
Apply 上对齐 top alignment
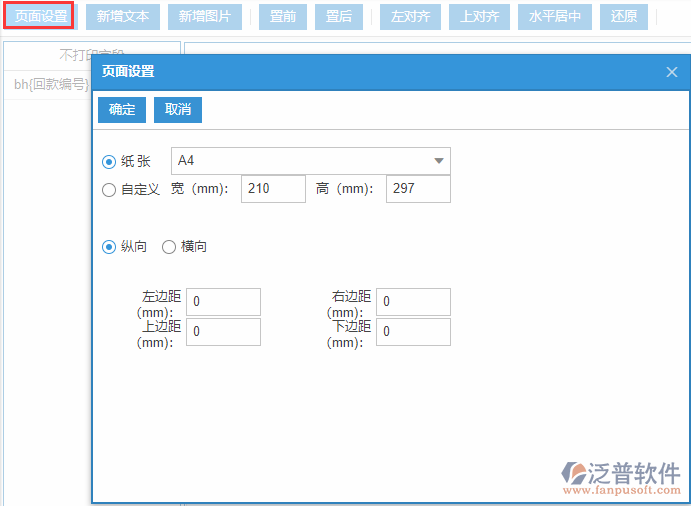pyautogui.click(x=479, y=17)
